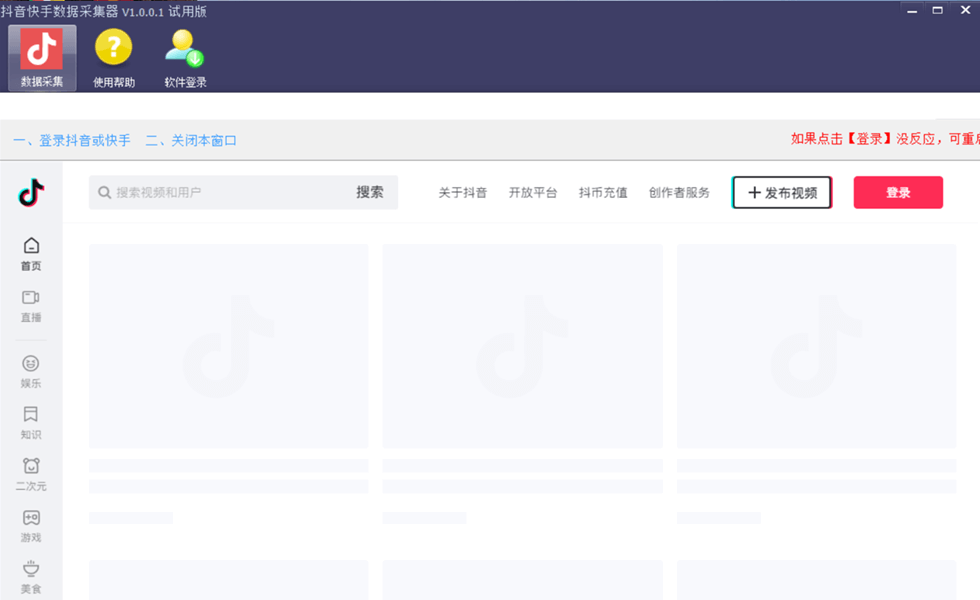Open the 数据采集 data collection tool
Viewport: 980px width, 600px height.
[x=42, y=58]
